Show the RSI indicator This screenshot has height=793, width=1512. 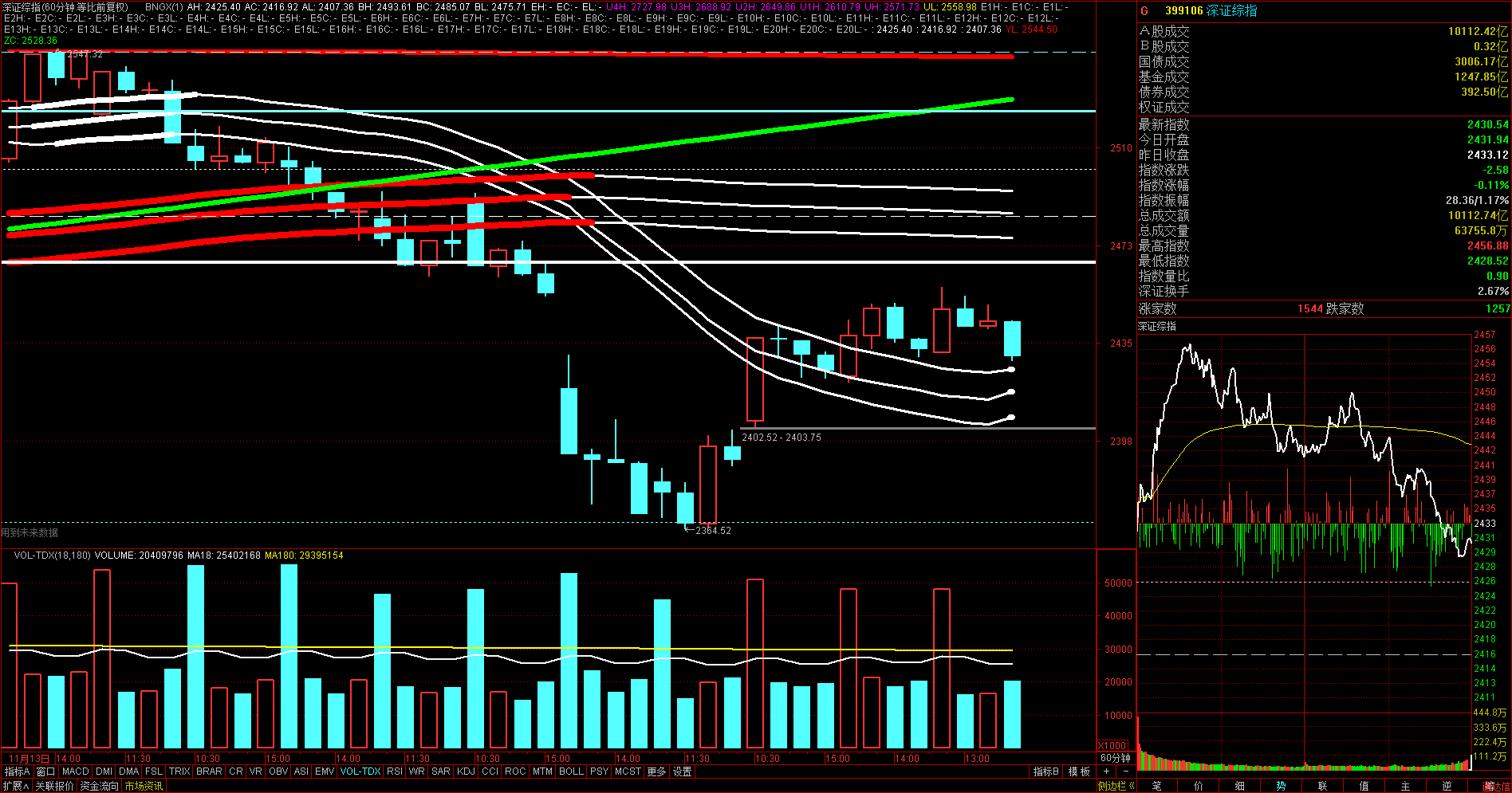394,771
